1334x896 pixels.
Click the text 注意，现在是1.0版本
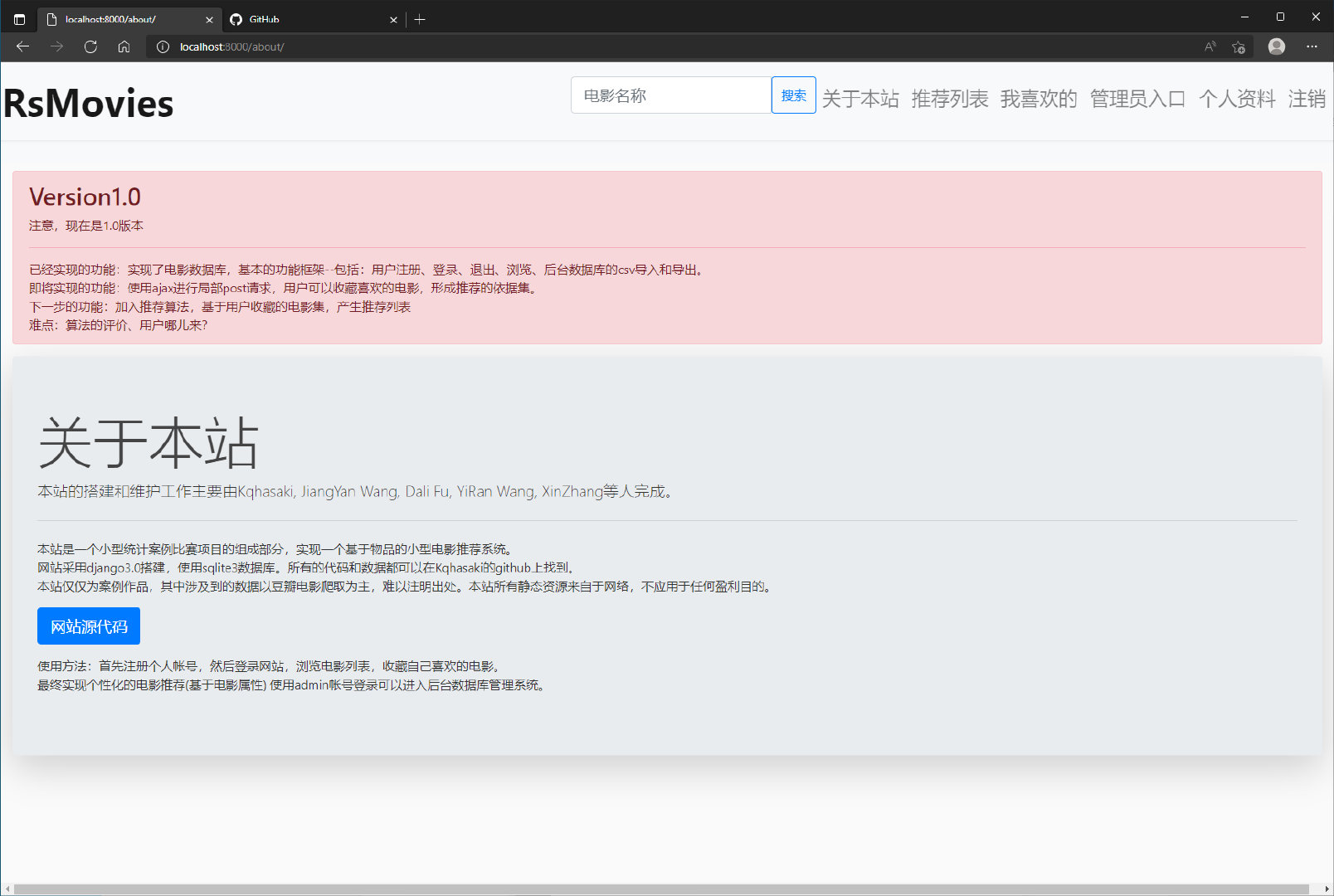point(86,226)
